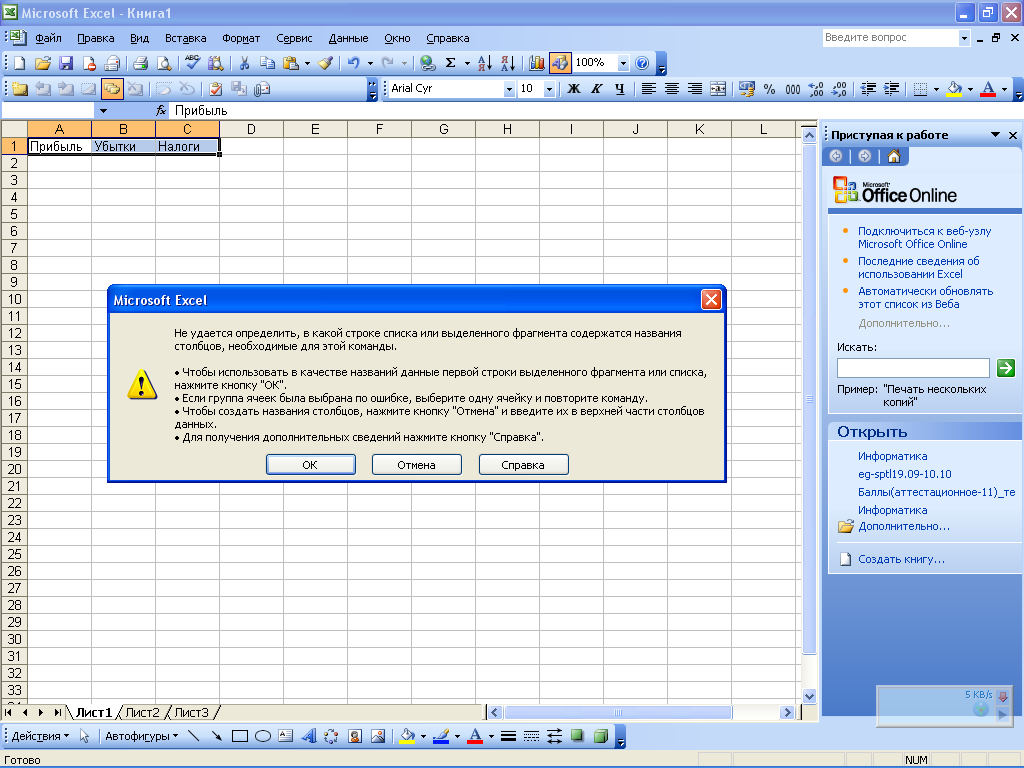
Task: Merge and center cells icon
Action: click(x=718, y=89)
